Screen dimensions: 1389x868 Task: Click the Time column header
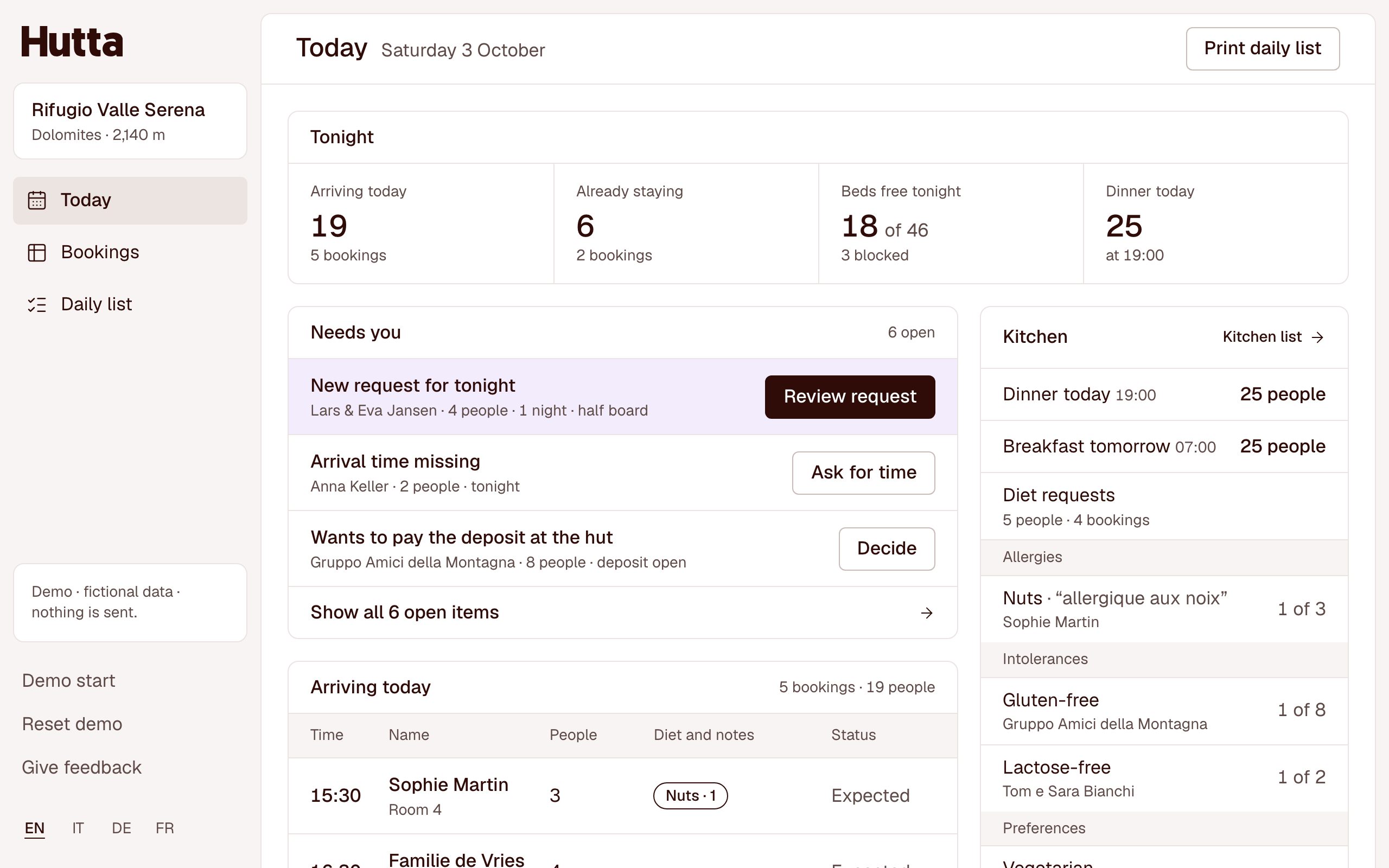(327, 736)
